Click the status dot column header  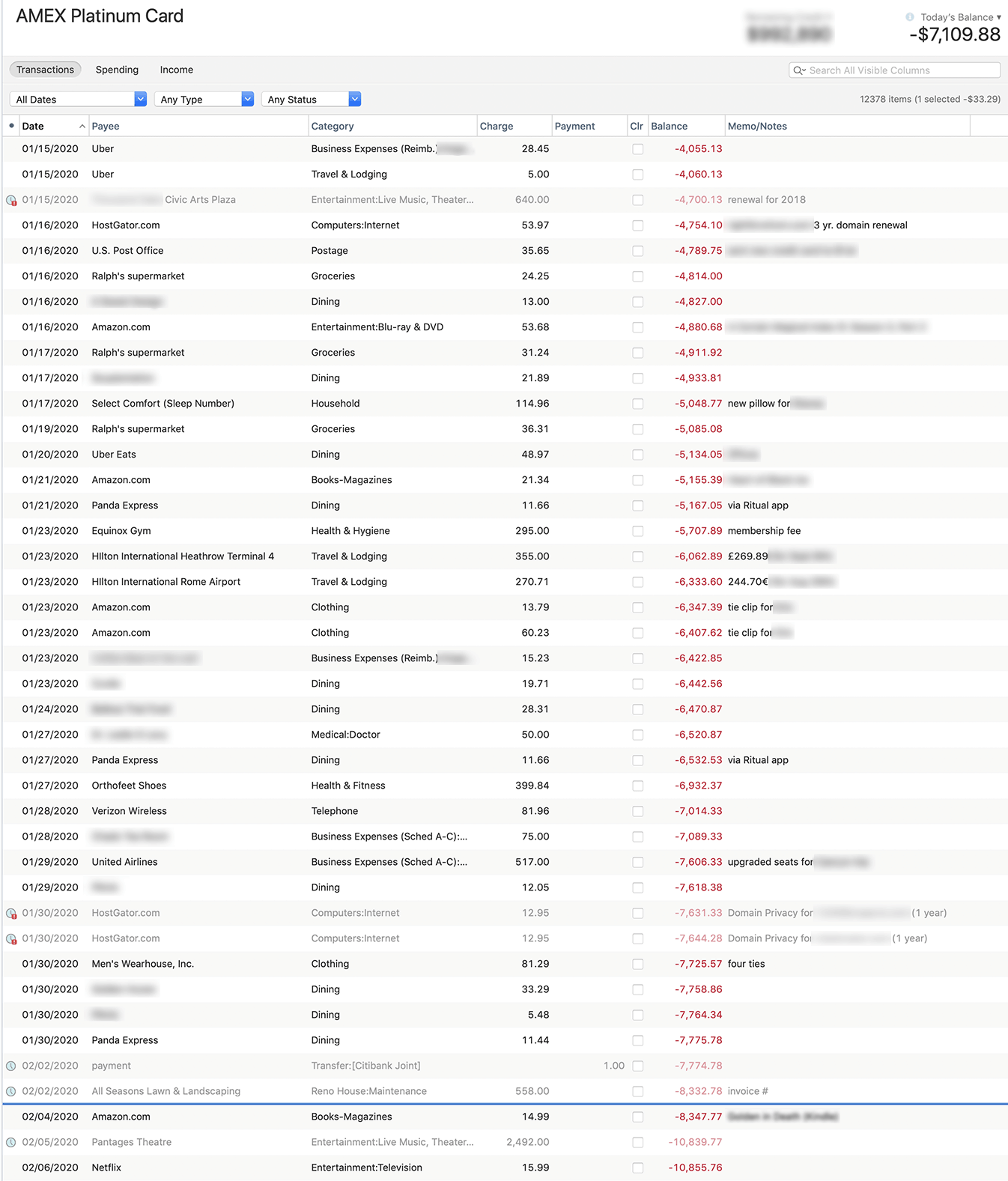pos(11,126)
